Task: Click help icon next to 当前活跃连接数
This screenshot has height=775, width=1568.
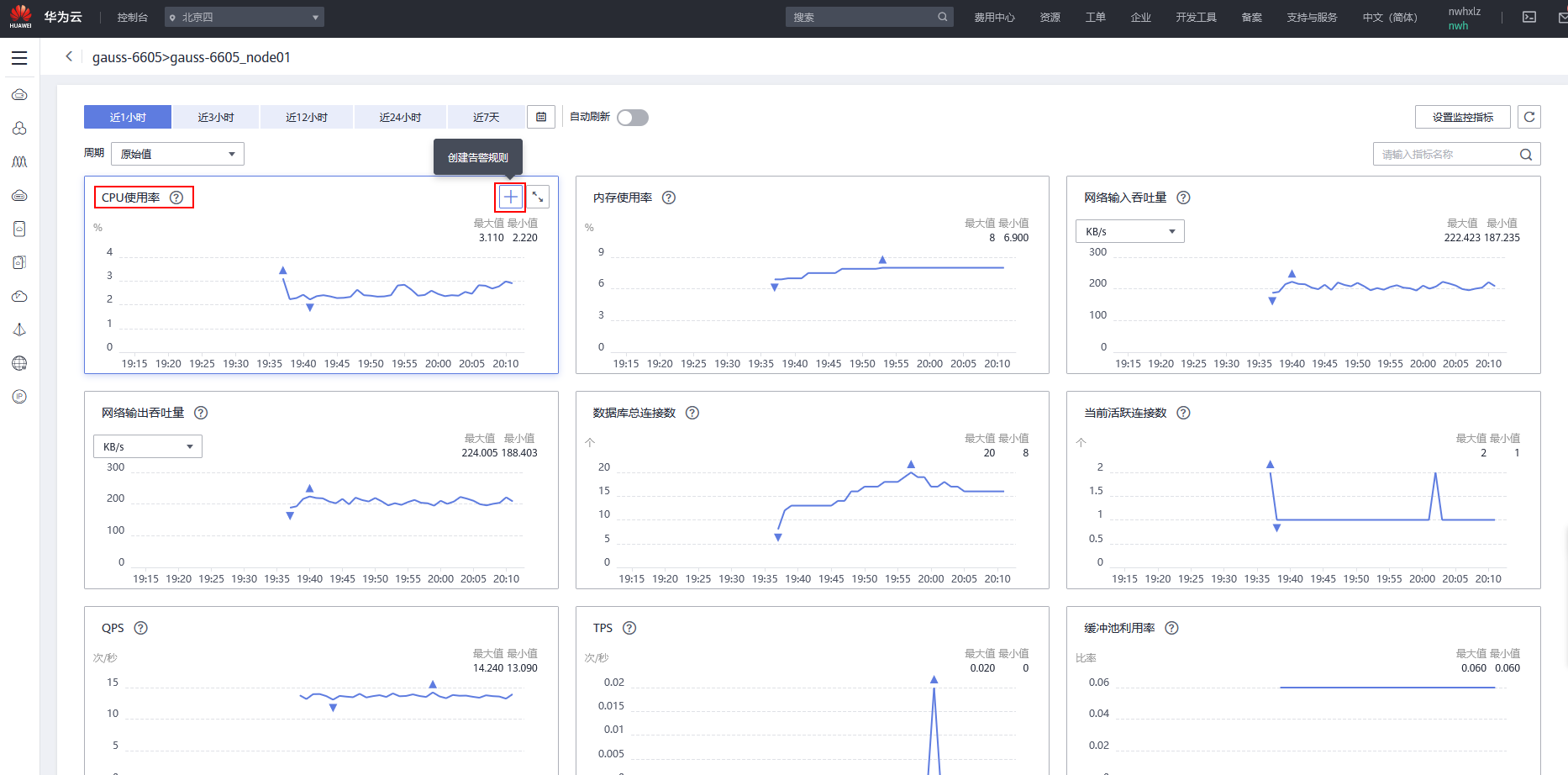Action: pos(1183,413)
